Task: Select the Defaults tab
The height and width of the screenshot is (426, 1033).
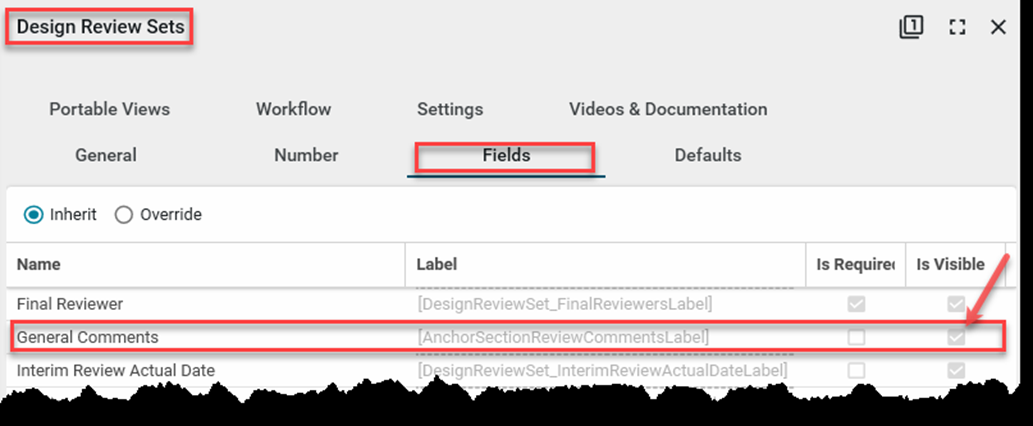Action: pyautogui.click(x=708, y=155)
